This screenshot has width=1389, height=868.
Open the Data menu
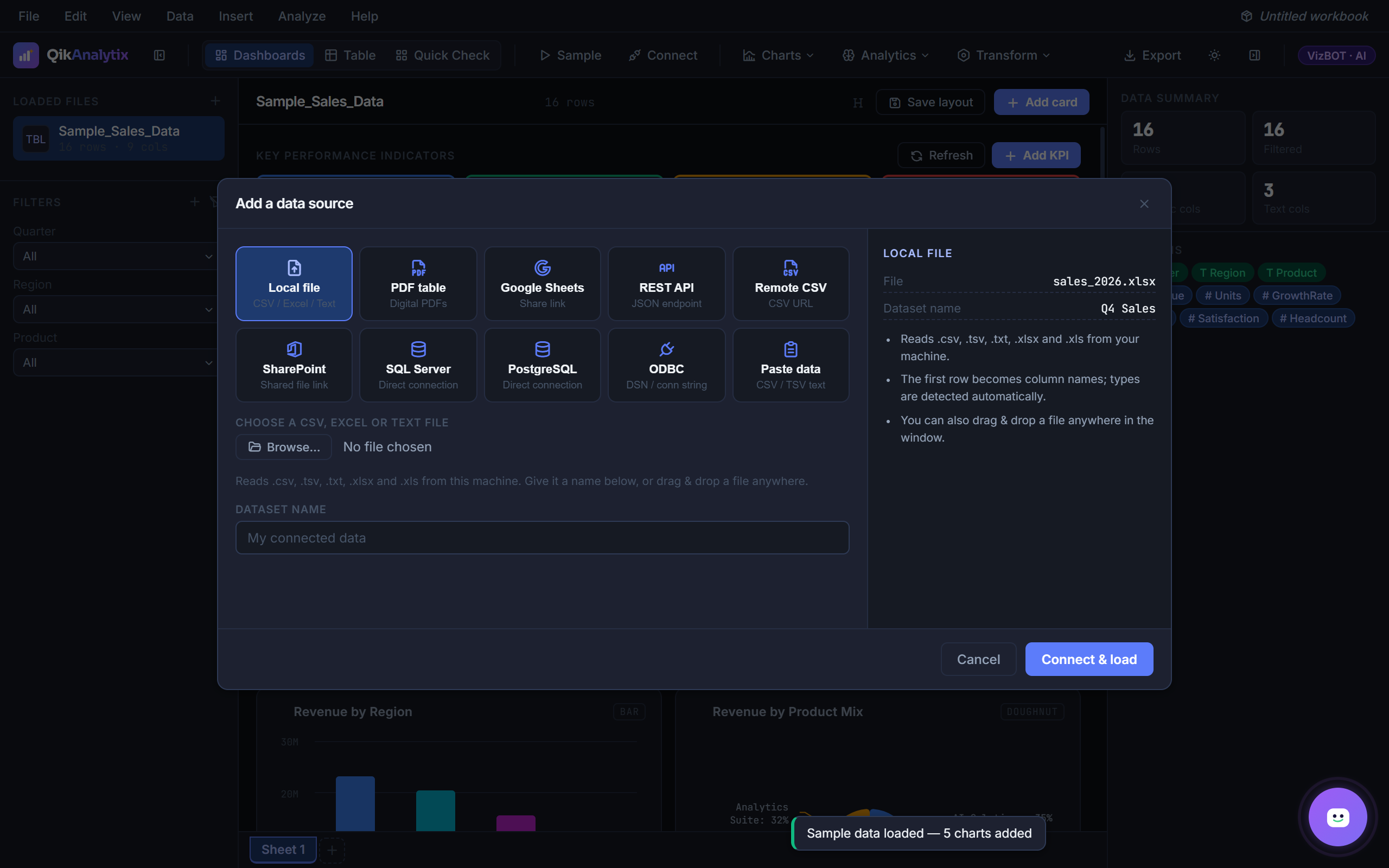pos(180,16)
